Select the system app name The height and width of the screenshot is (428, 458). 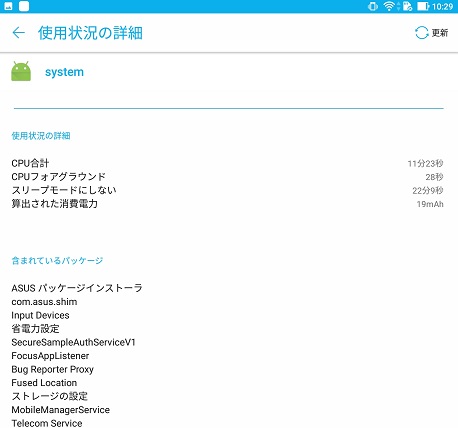click(x=64, y=72)
